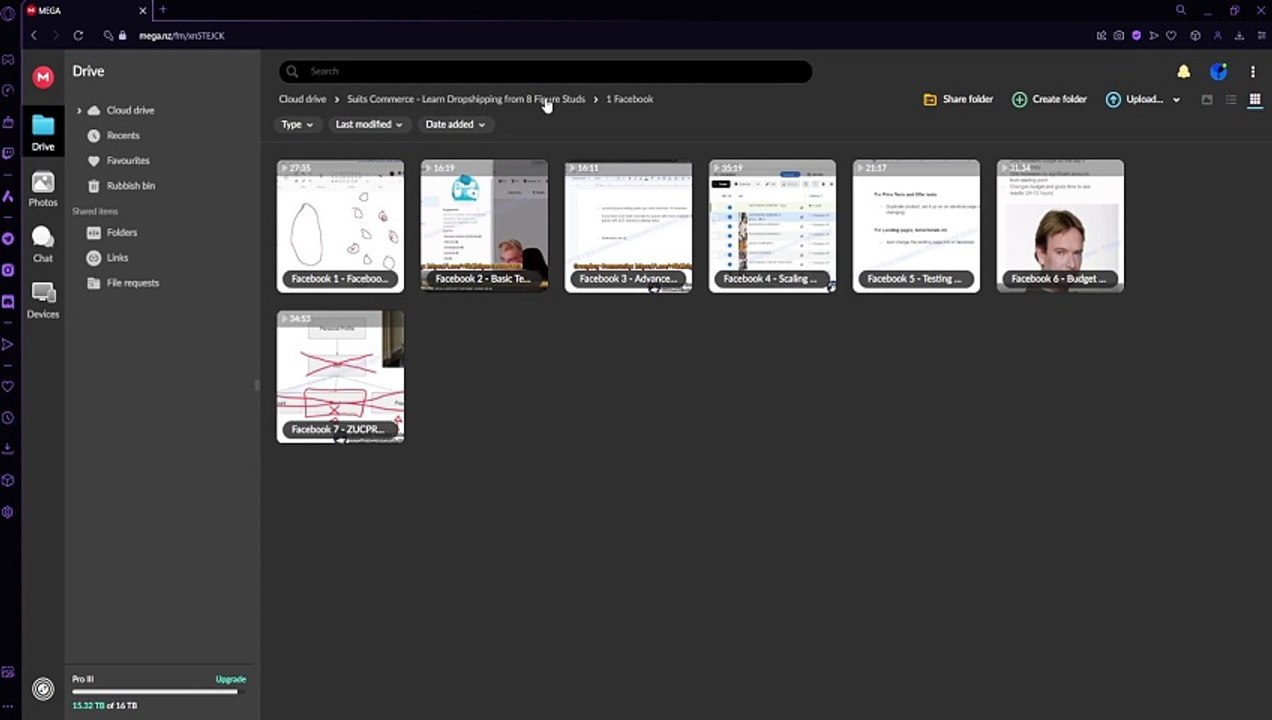Expand the Cloud drive tree

pyautogui.click(x=79, y=110)
